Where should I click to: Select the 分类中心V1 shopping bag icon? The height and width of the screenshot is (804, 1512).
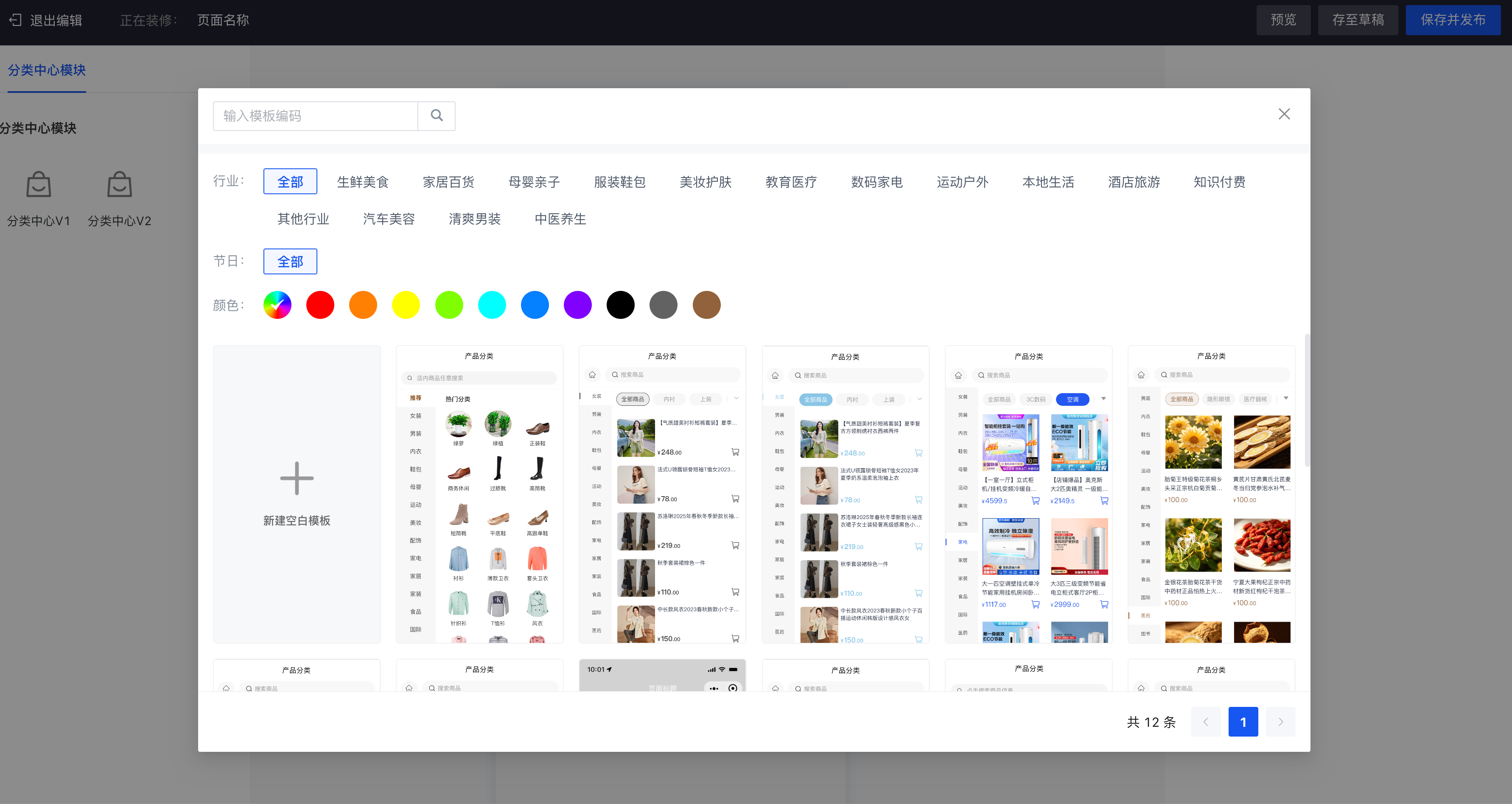point(39,184)
